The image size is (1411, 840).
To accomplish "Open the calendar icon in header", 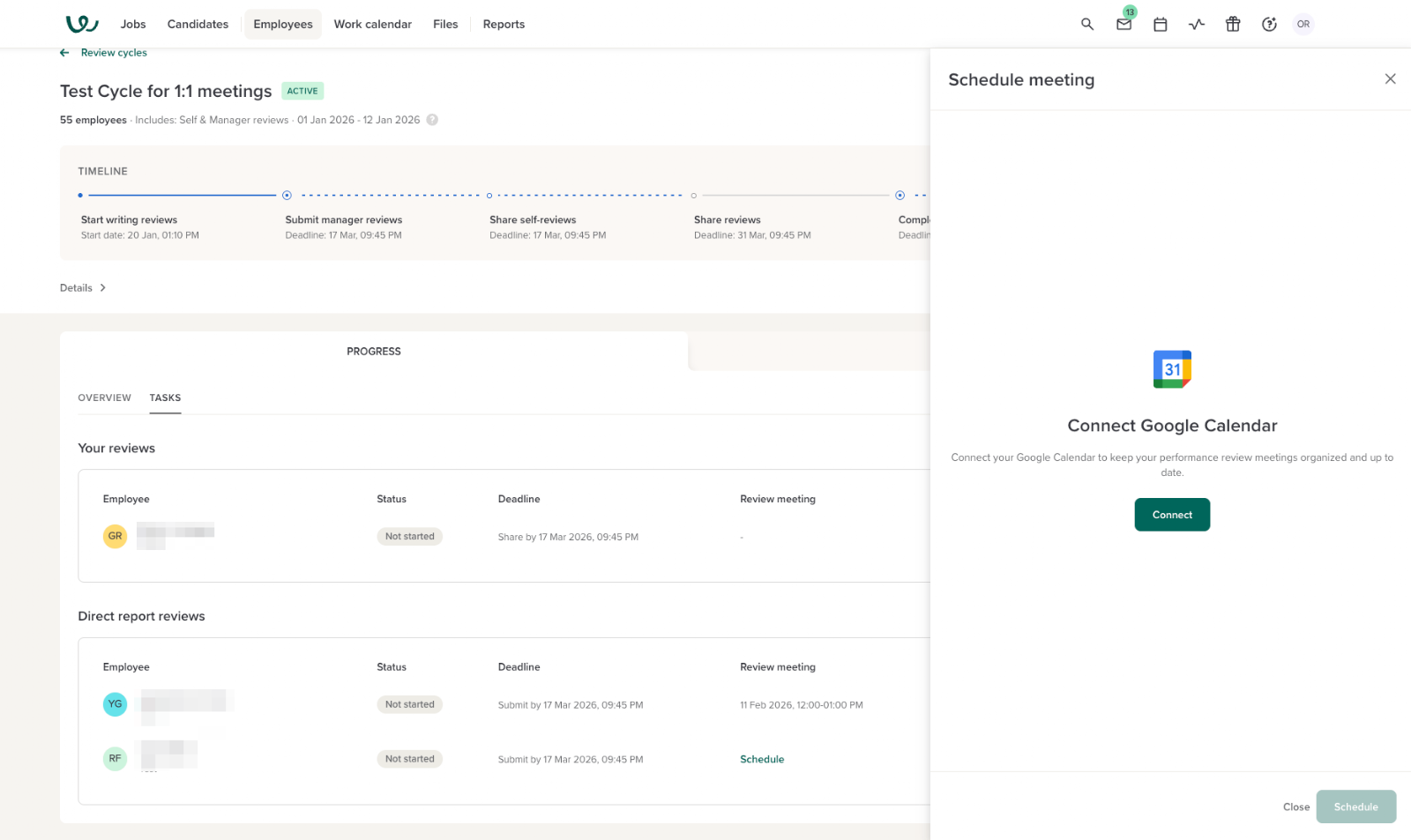I will coord(1161,25).
